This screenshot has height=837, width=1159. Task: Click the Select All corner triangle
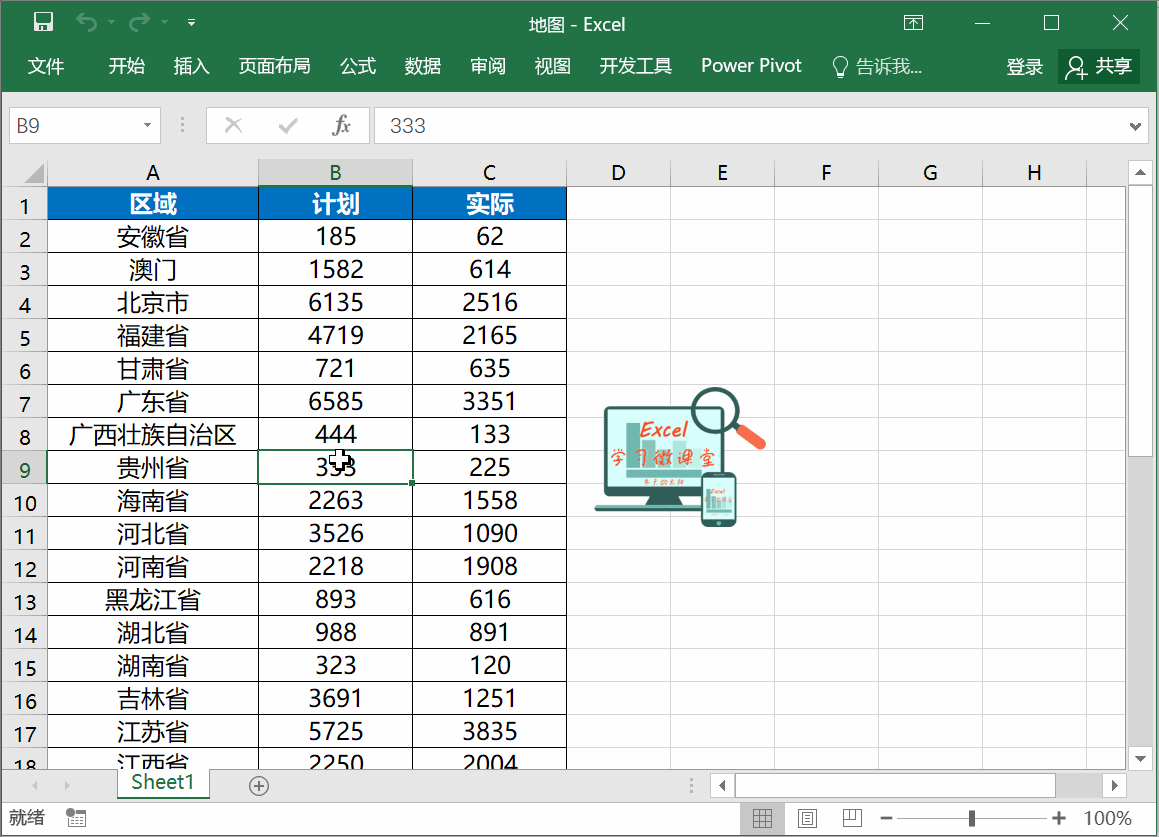pos(35,174)
